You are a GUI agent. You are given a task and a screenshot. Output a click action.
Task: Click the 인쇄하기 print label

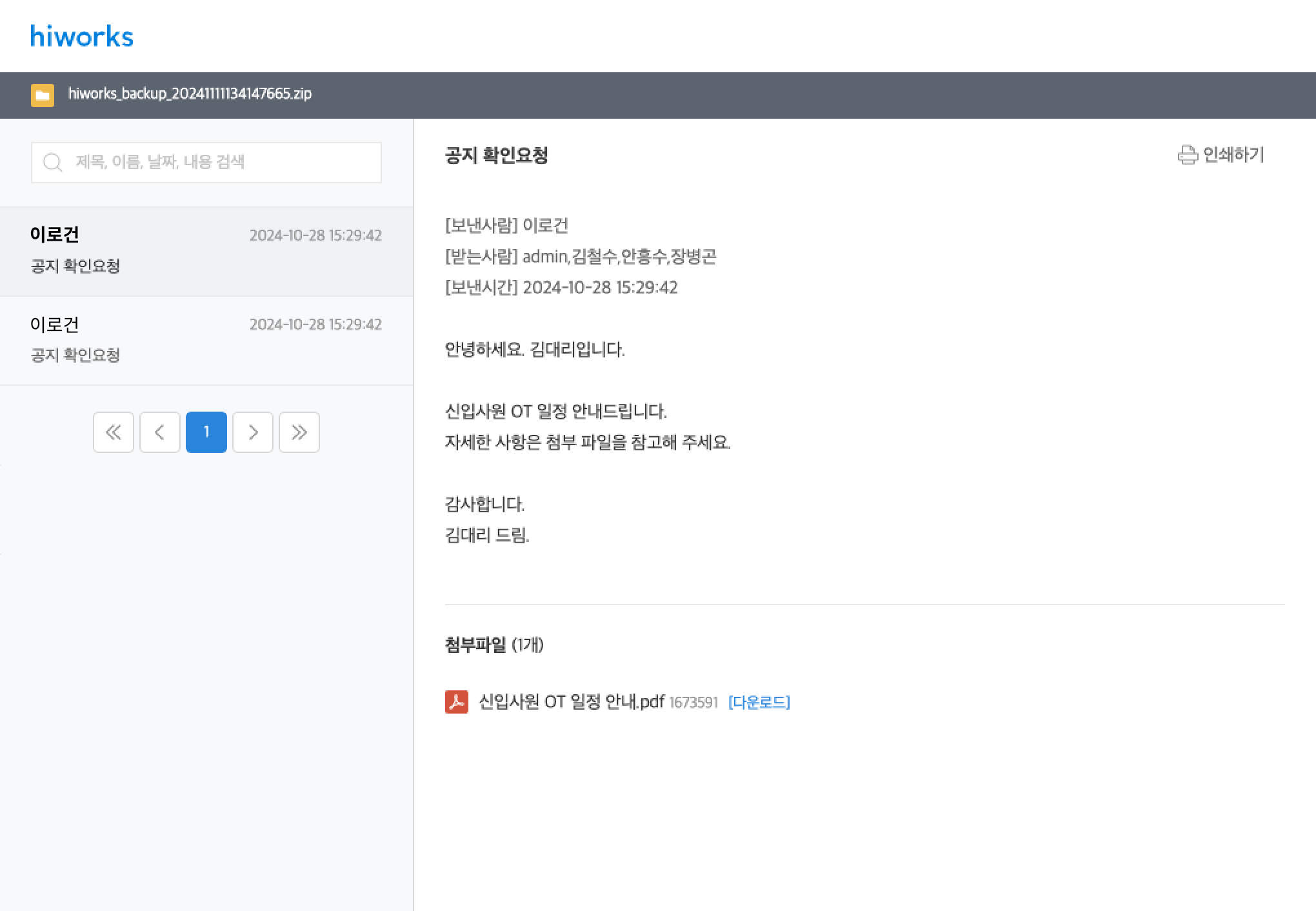click(1233, 155)
